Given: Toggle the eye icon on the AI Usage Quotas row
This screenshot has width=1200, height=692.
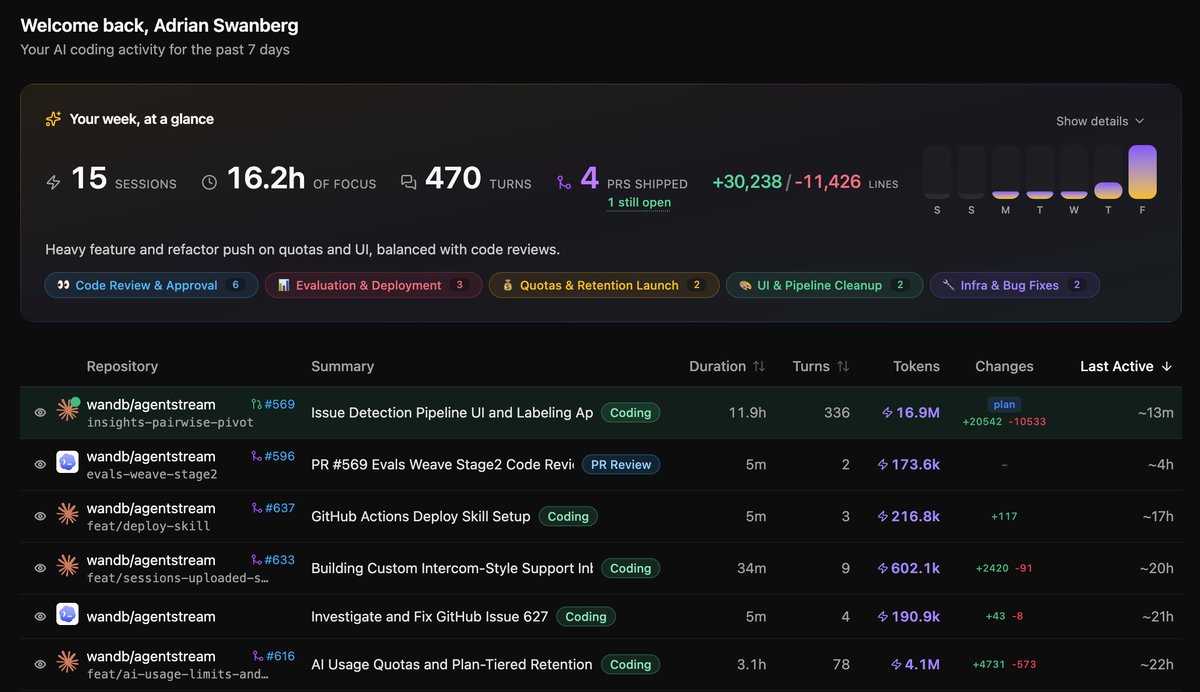Looking at the screenshot, I should (40, 664).
